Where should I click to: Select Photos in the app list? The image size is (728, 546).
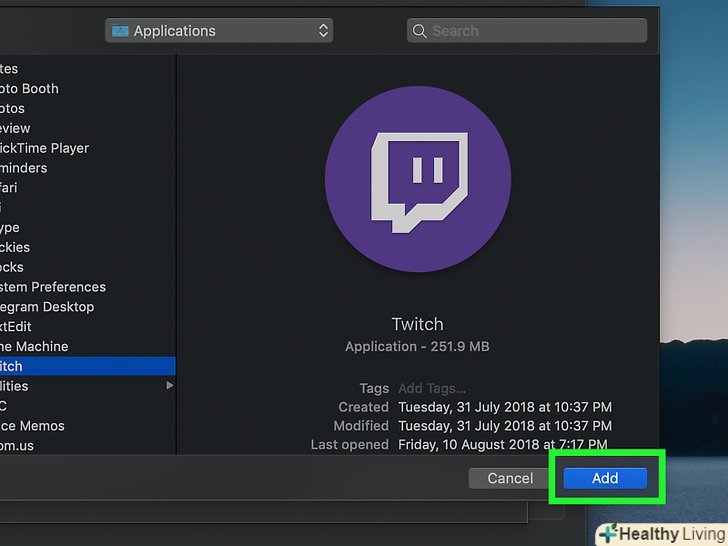point(88,108)
